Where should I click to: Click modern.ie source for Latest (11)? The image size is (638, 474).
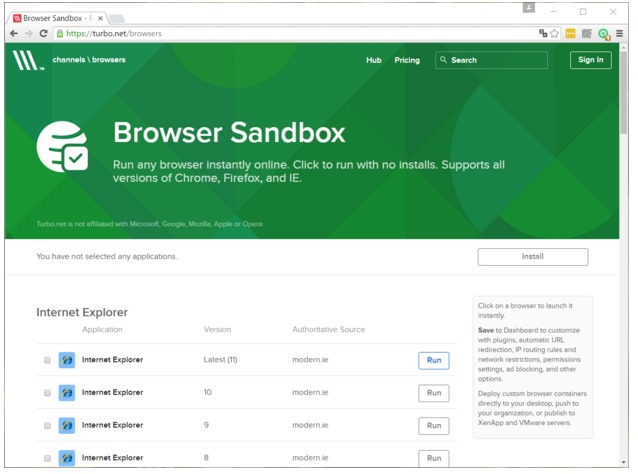pyautogui.click(x=310, y=360)
